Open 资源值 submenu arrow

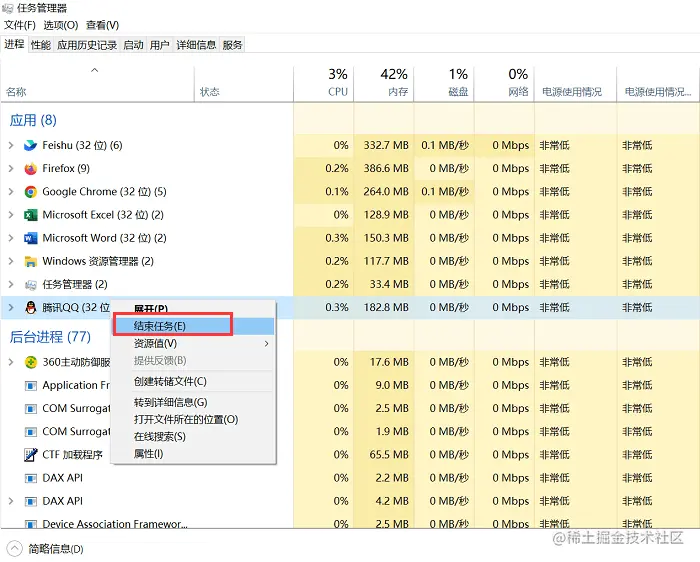[267, 344]
